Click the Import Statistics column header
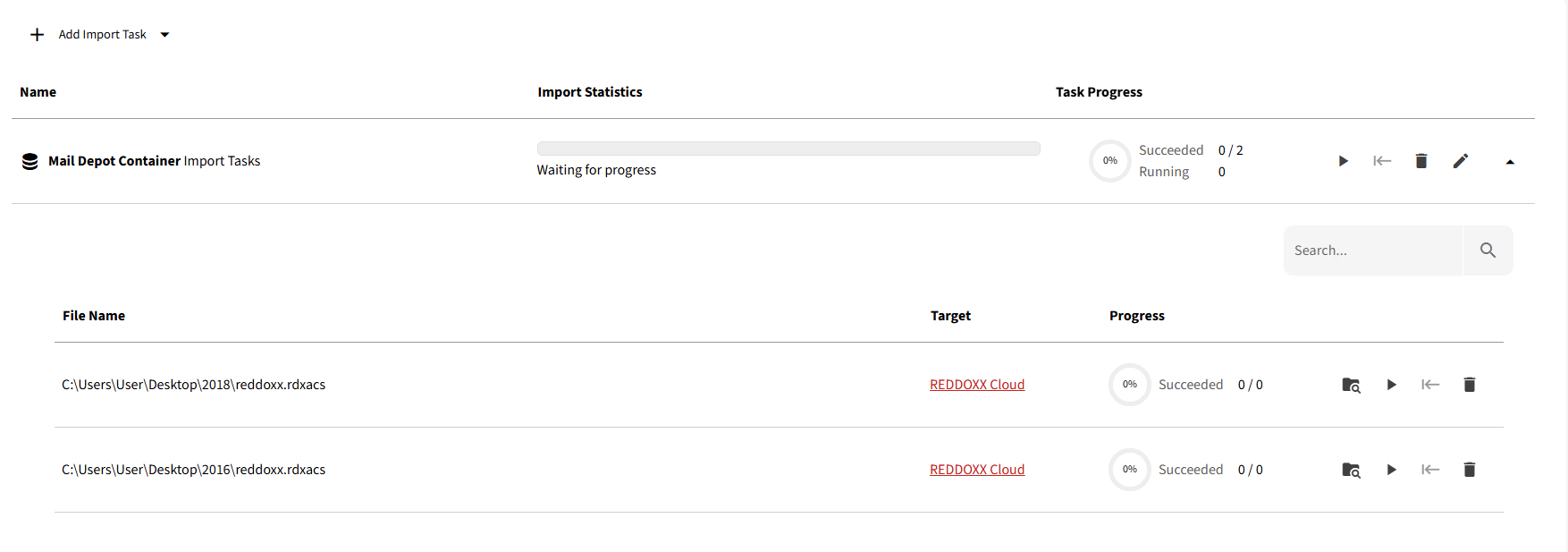The image size is (1568, 552). [590, 92]
